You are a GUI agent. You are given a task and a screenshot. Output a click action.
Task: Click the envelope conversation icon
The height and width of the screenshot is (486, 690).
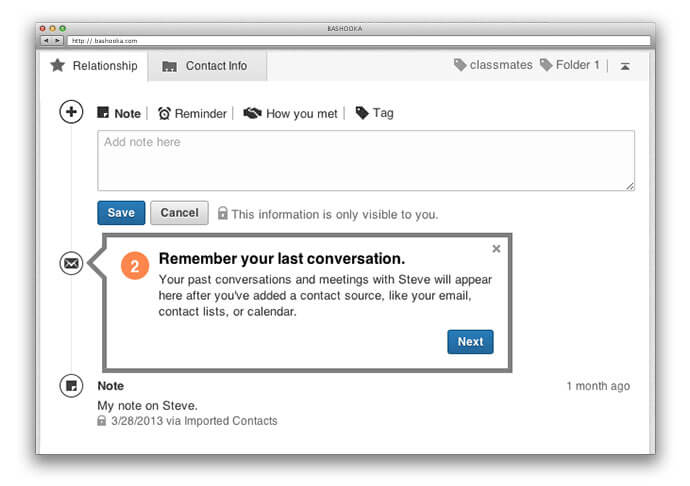pos(71,264)
